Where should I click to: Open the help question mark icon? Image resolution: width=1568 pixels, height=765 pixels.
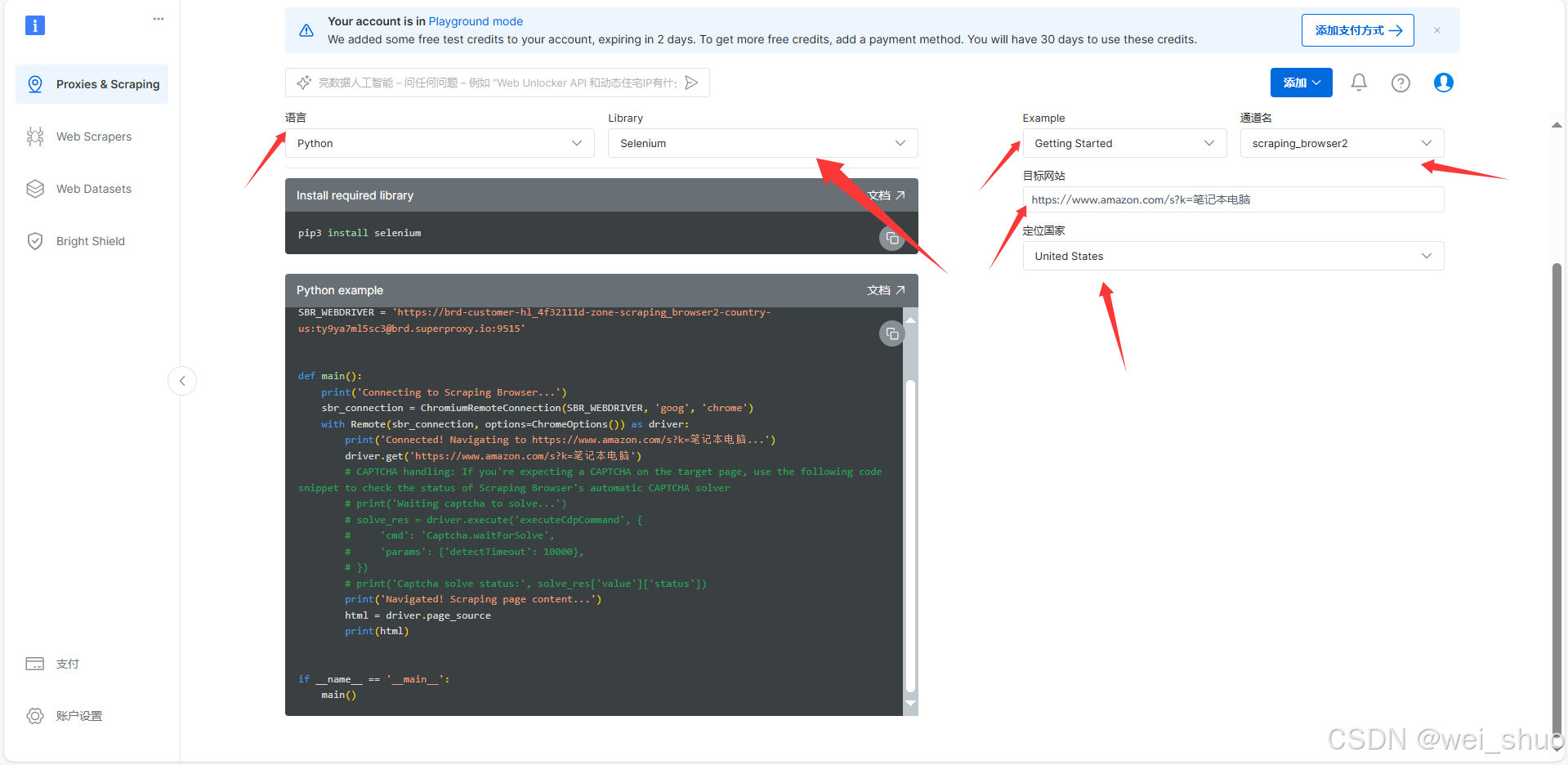click(1400, 83)
